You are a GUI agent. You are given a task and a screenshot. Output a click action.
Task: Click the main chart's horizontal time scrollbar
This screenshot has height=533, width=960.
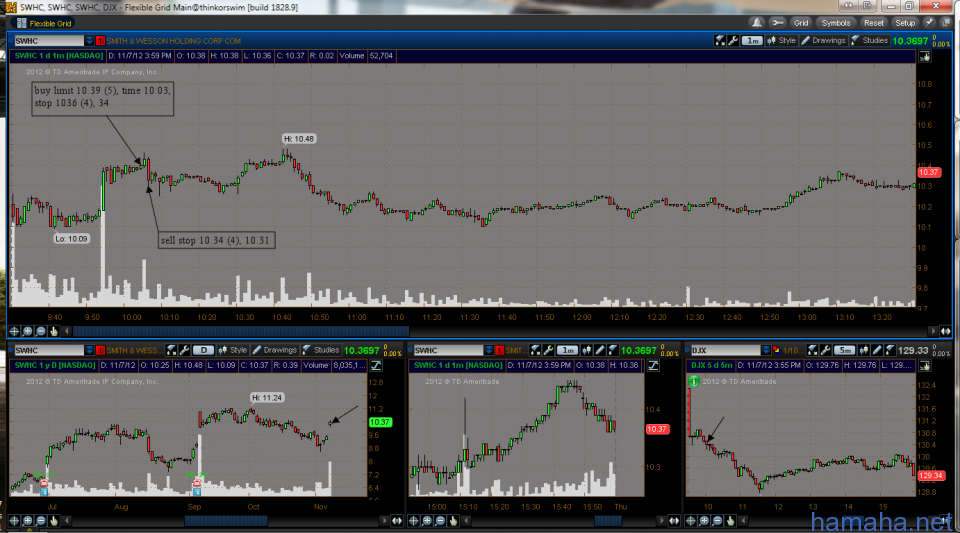(241, 331)
